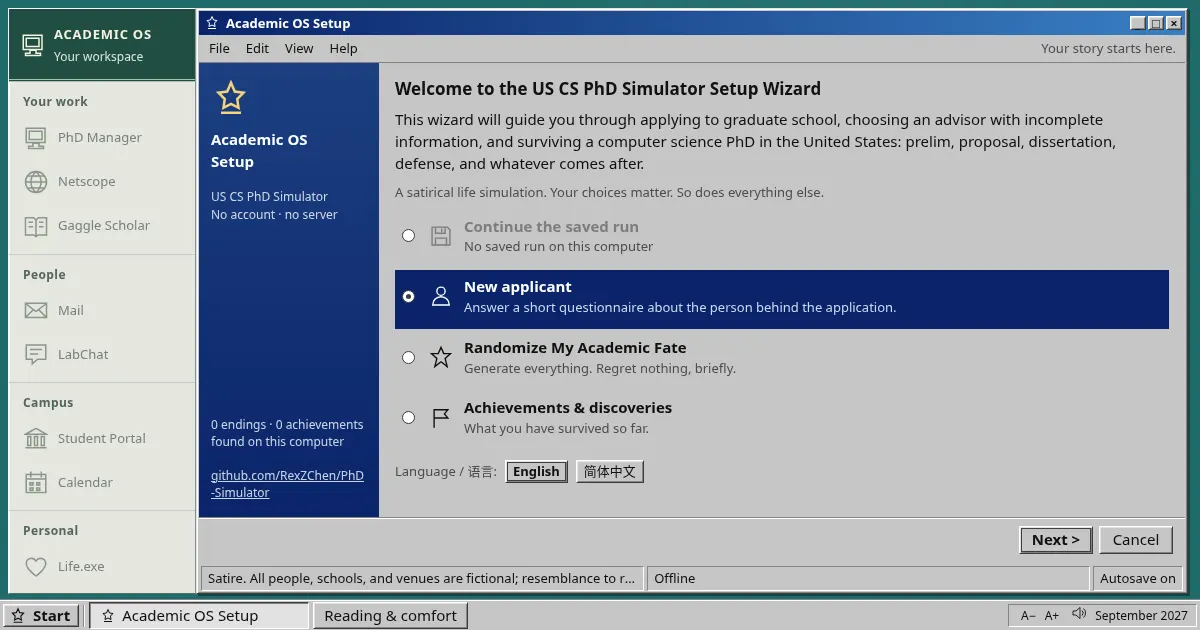Viewport: 1200px width, 630px height.
Task: Click the gold star in setup panel
Action: pos(231,98)
